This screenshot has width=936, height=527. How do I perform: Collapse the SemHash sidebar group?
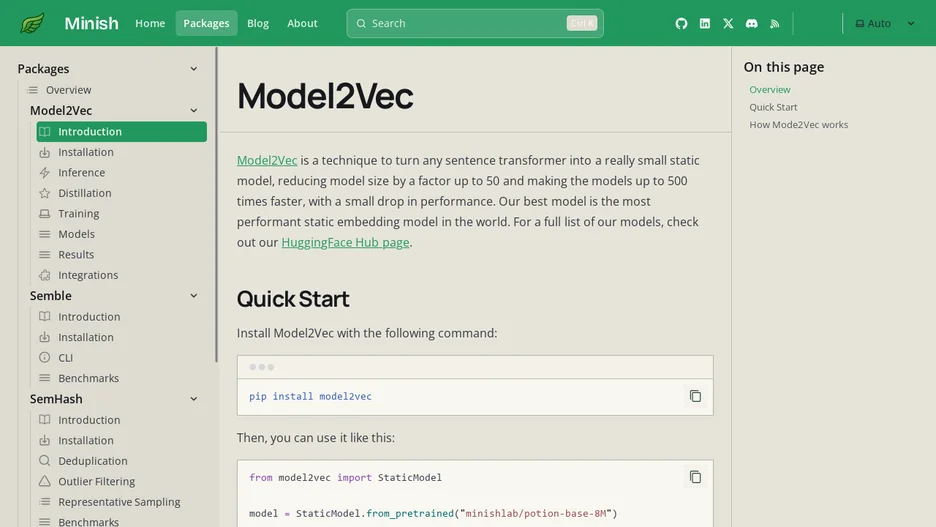pyautogui.click(x=193, y=399)
